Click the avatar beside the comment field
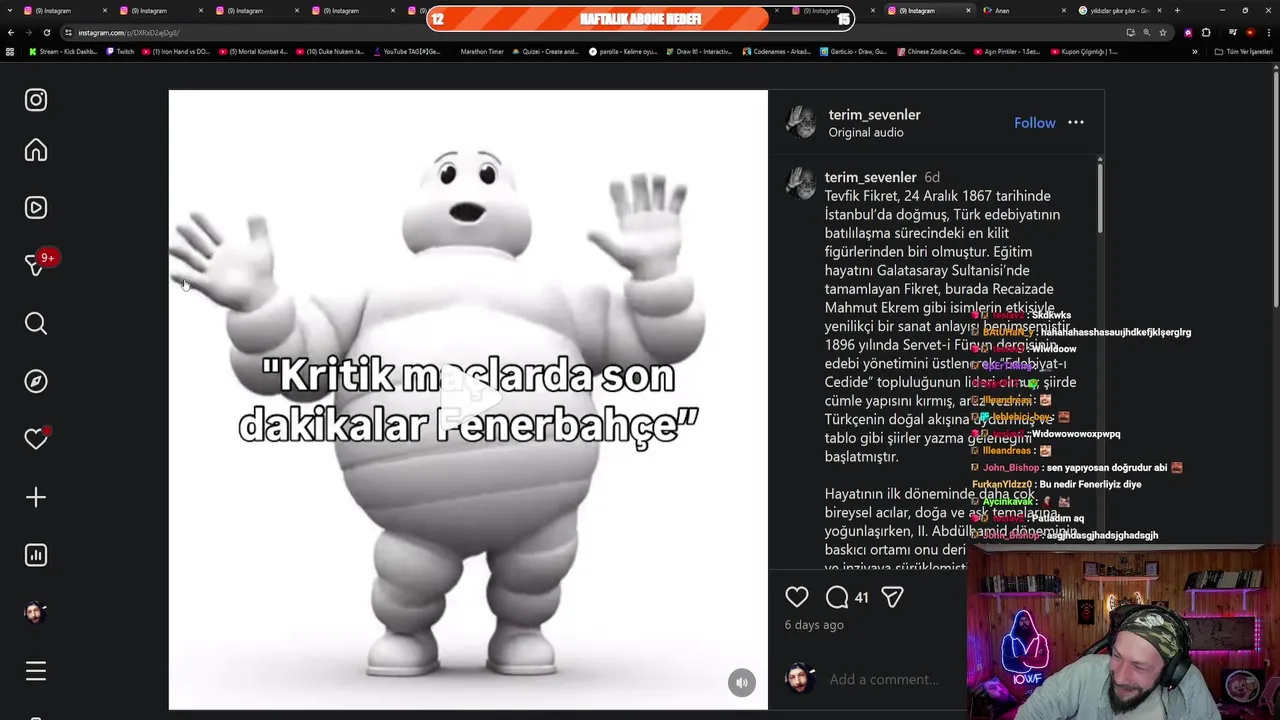1280x720 pixels. coord(799,679)
